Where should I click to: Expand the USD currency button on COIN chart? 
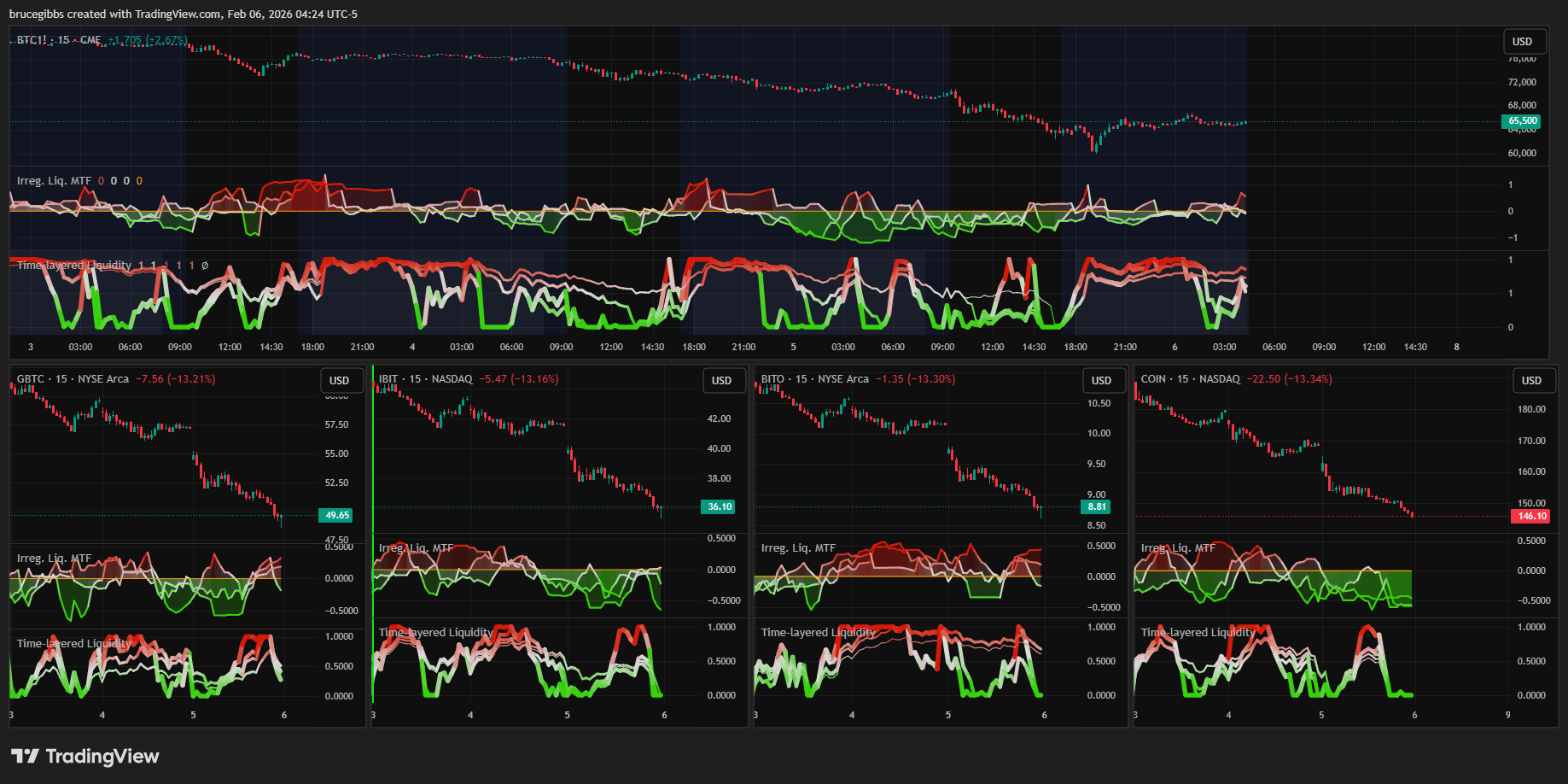(1531, 381)
